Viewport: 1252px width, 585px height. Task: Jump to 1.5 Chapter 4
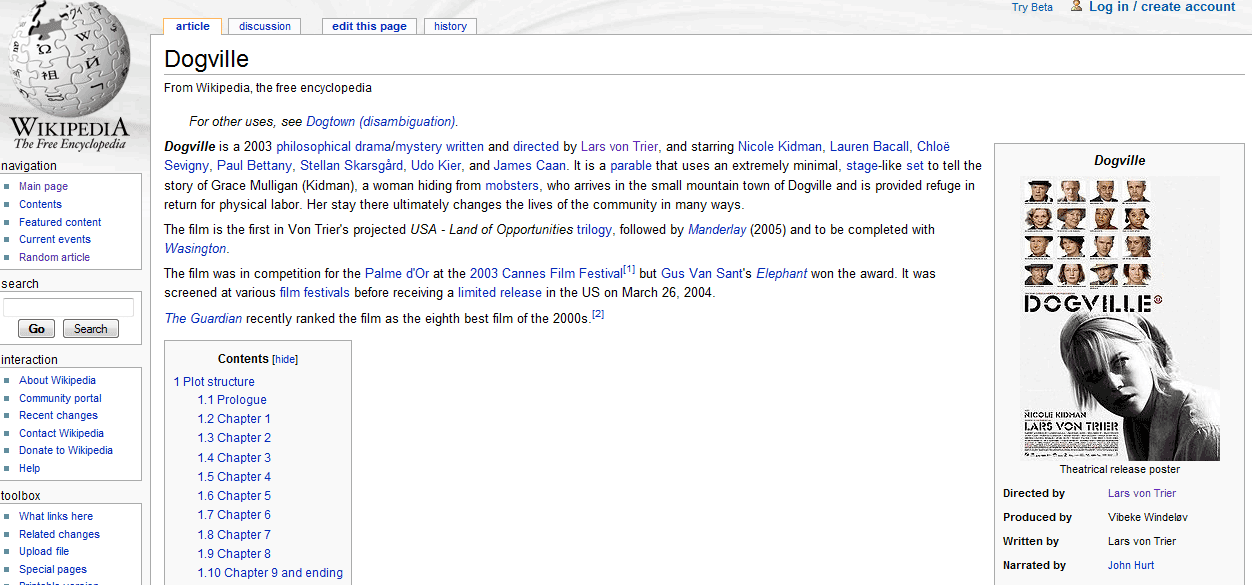pyautogui.click(x=234, y=477)
